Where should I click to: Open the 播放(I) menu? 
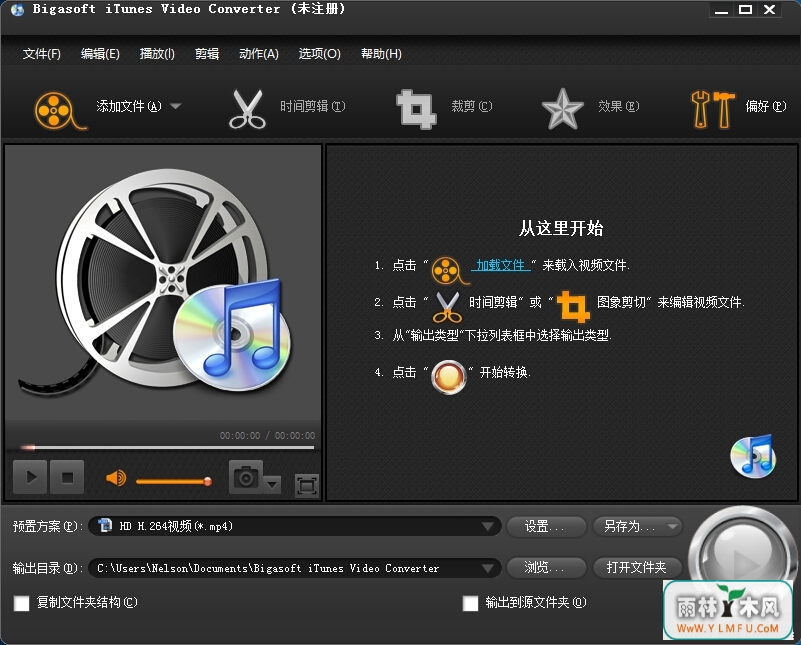[157, 54]
